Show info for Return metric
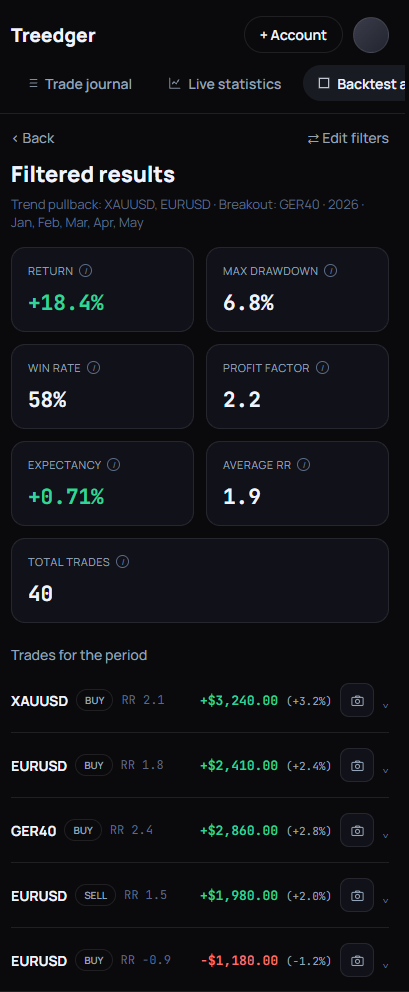Image resolution: width=409 pixels, height=992 pixels. (85, 271)
